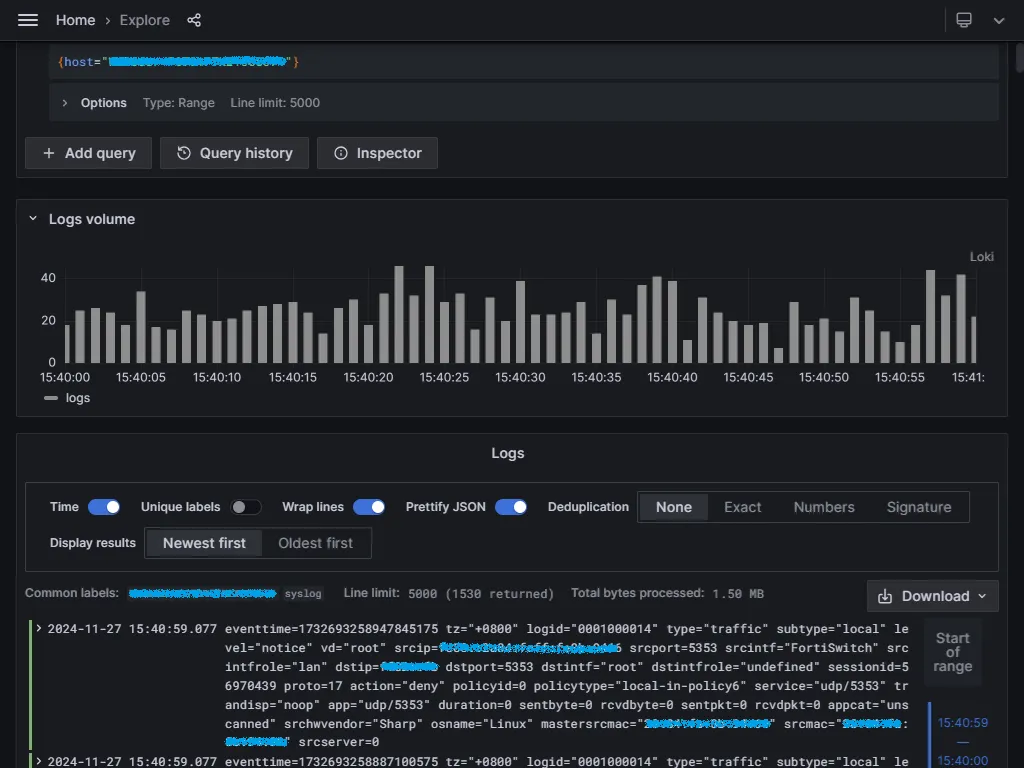The image size is (1024, 768).
Task: Toggle the Wrap lines switch
Action: 369,507
